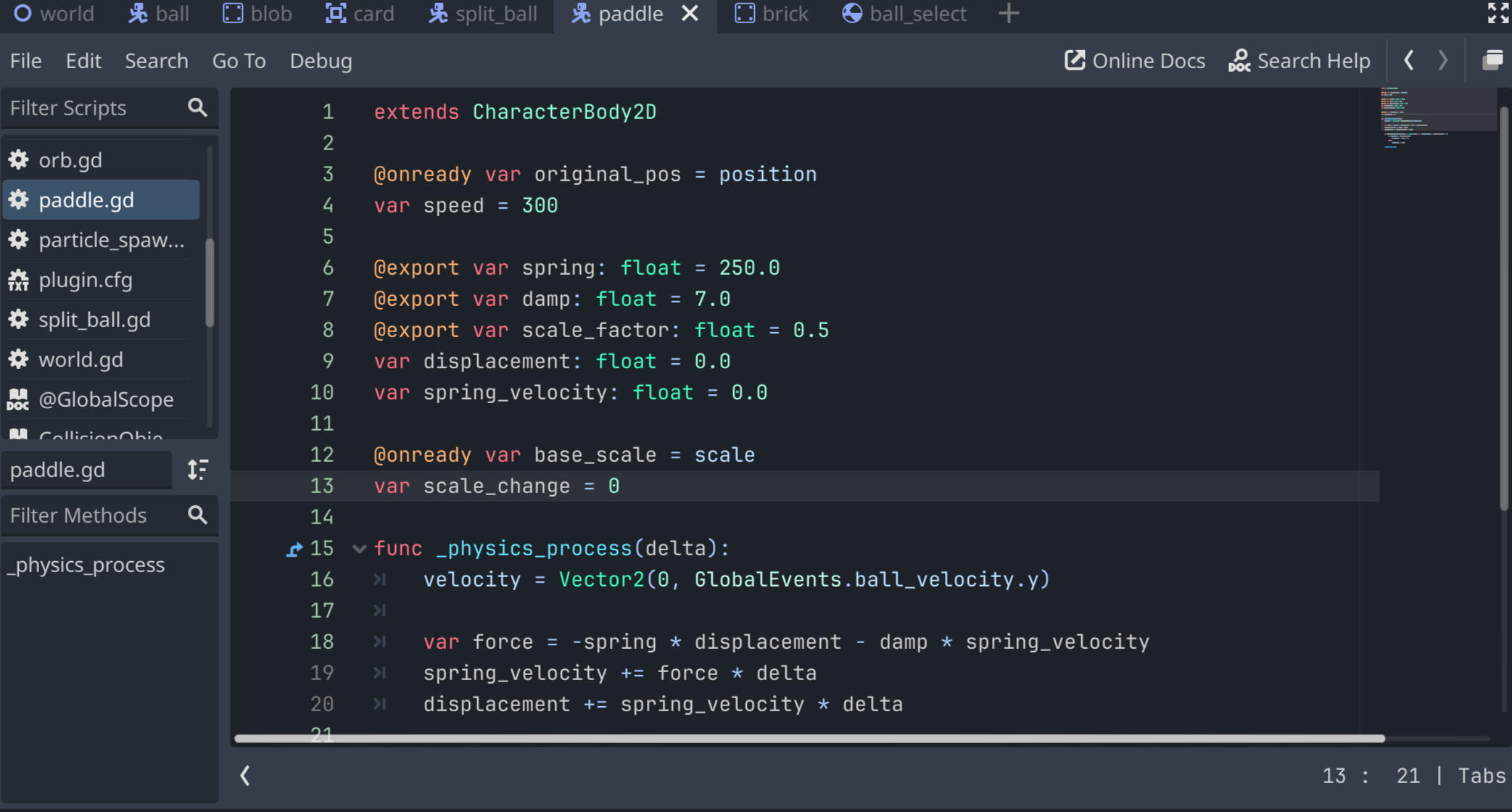Jump to _physics_process in methods list

click(x=86, y=565)
